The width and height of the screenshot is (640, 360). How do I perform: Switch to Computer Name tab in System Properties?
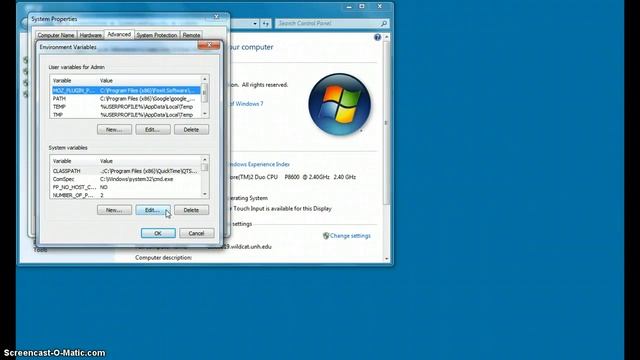tap(56, 36)
